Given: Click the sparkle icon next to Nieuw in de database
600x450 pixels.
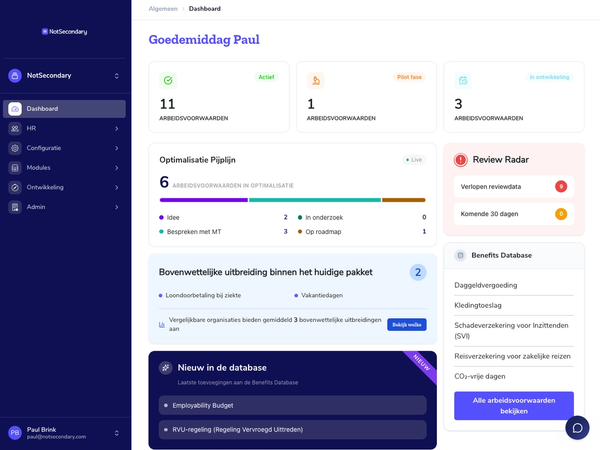Looking at the screenshot, I should [x=165, y=368].
